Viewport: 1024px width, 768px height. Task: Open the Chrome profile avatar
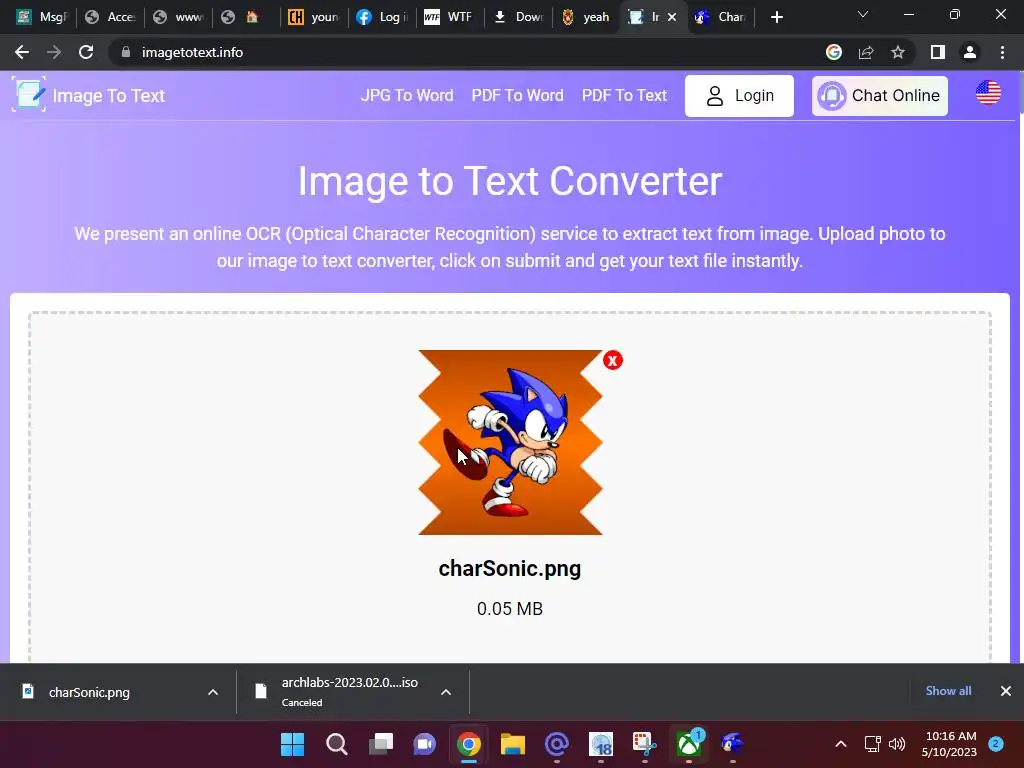click(970, 52)
